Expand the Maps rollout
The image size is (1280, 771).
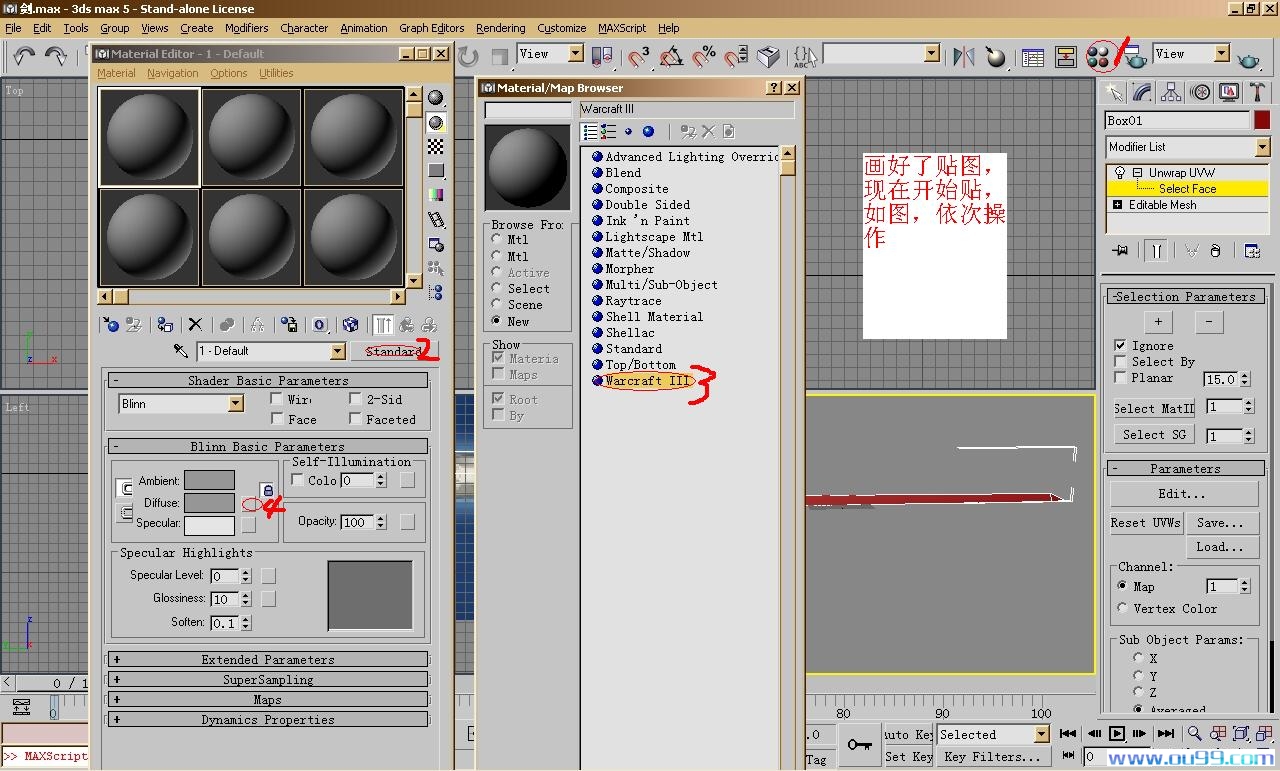pos(268,699)
